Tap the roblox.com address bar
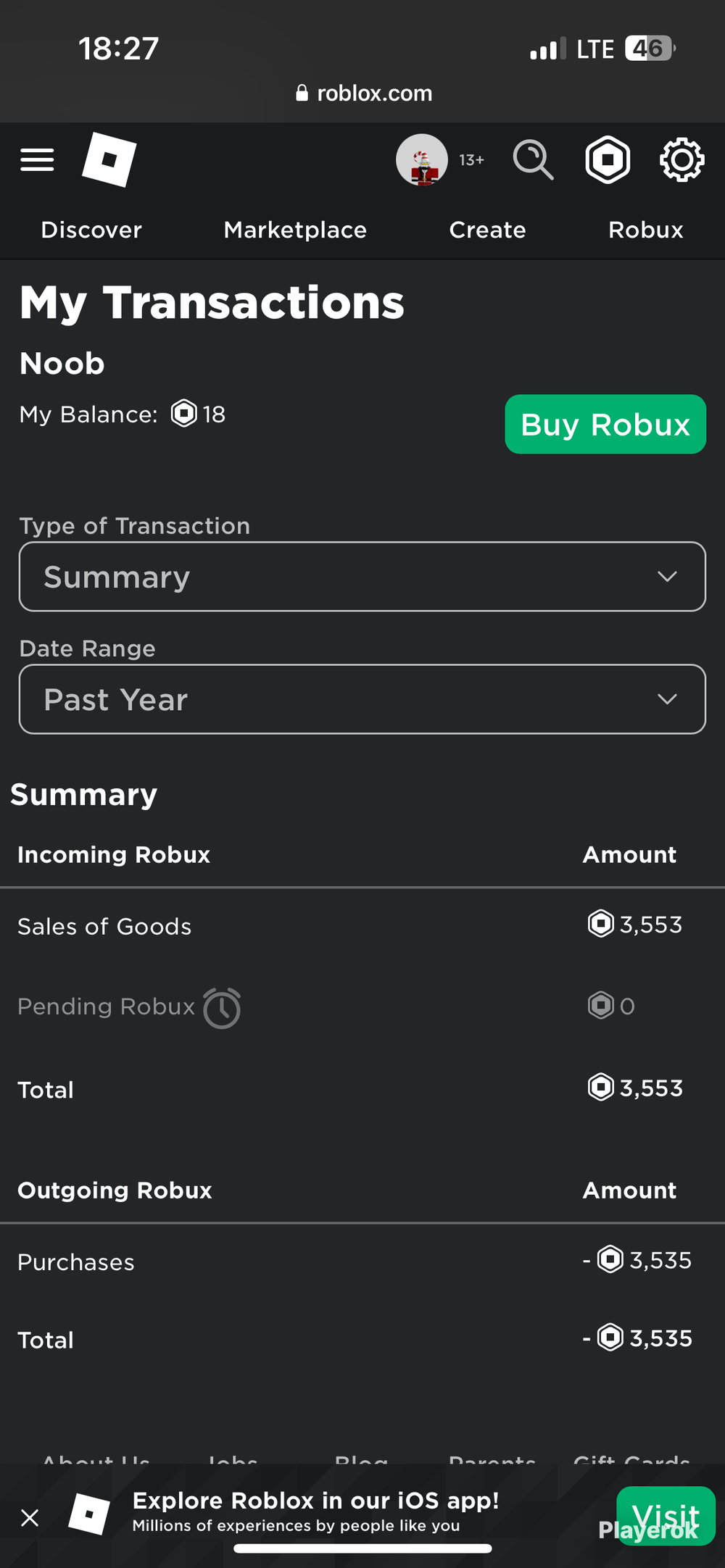This screenshot has height=1568, width=725. click(x=364, y=93)
